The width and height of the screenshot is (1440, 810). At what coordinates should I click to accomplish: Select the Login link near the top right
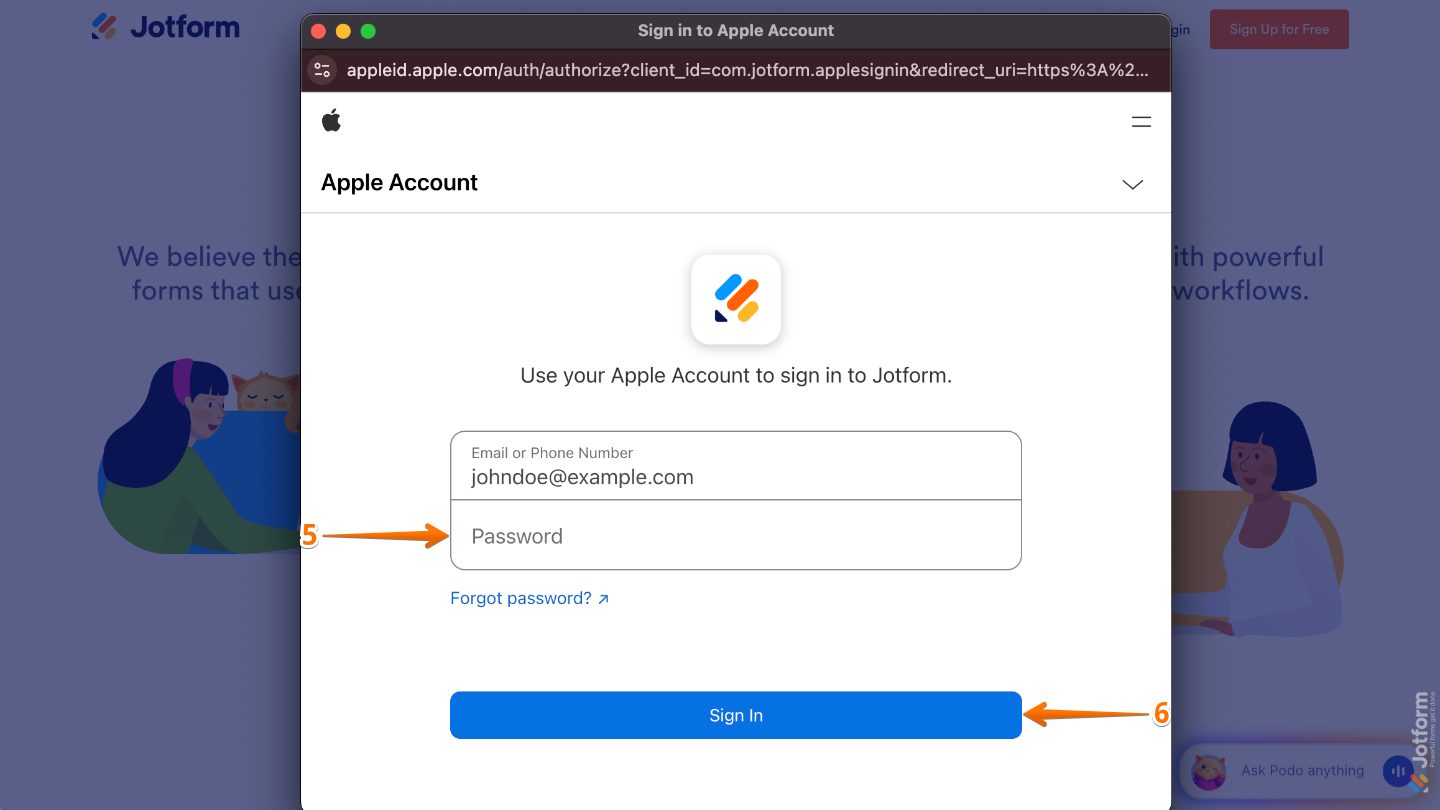tap(1180, 29)
